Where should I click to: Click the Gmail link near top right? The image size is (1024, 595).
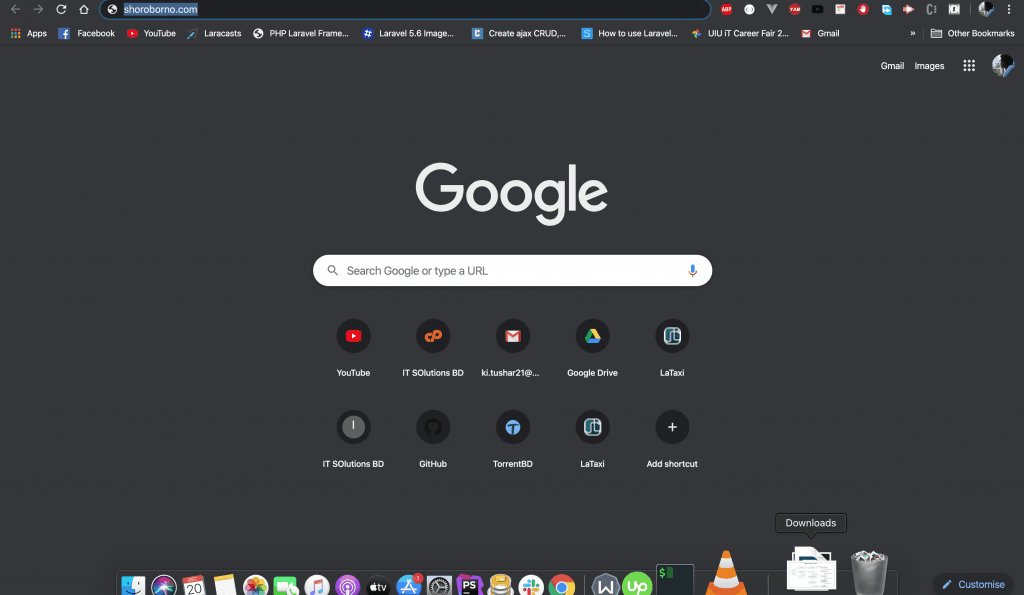pos(892,65)
